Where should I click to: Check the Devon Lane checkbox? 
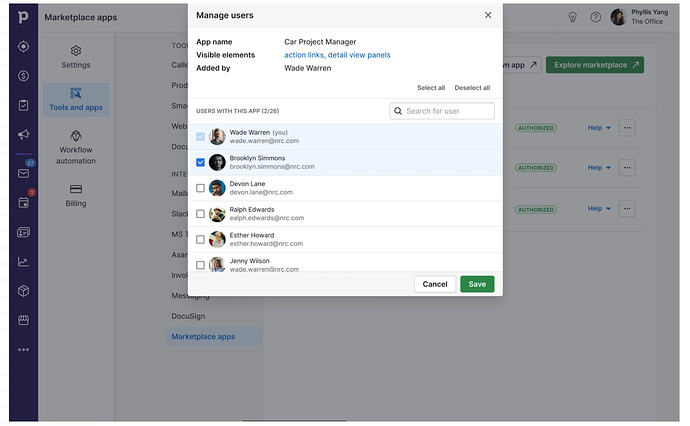click(201, 188)
